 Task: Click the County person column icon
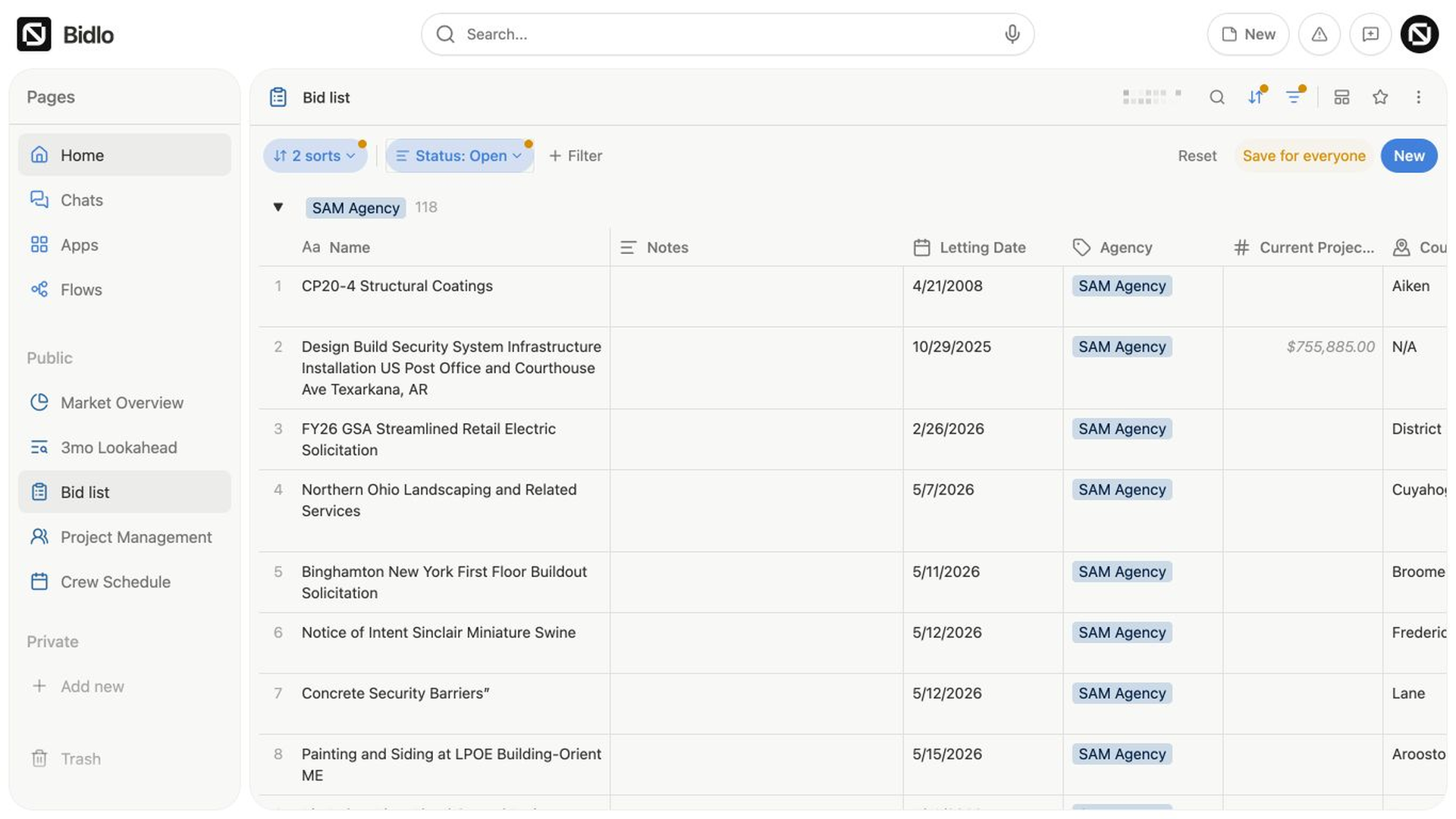pyautogui.click(x=1401, y=247)
